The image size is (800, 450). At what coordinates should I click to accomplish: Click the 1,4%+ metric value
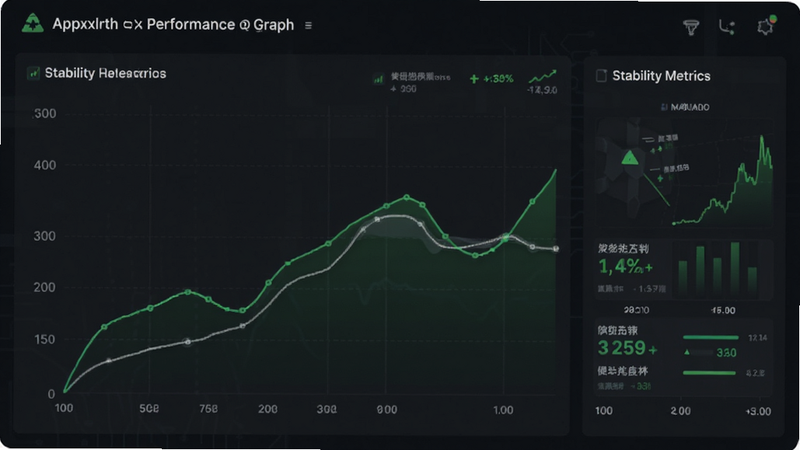click(625, 266)
